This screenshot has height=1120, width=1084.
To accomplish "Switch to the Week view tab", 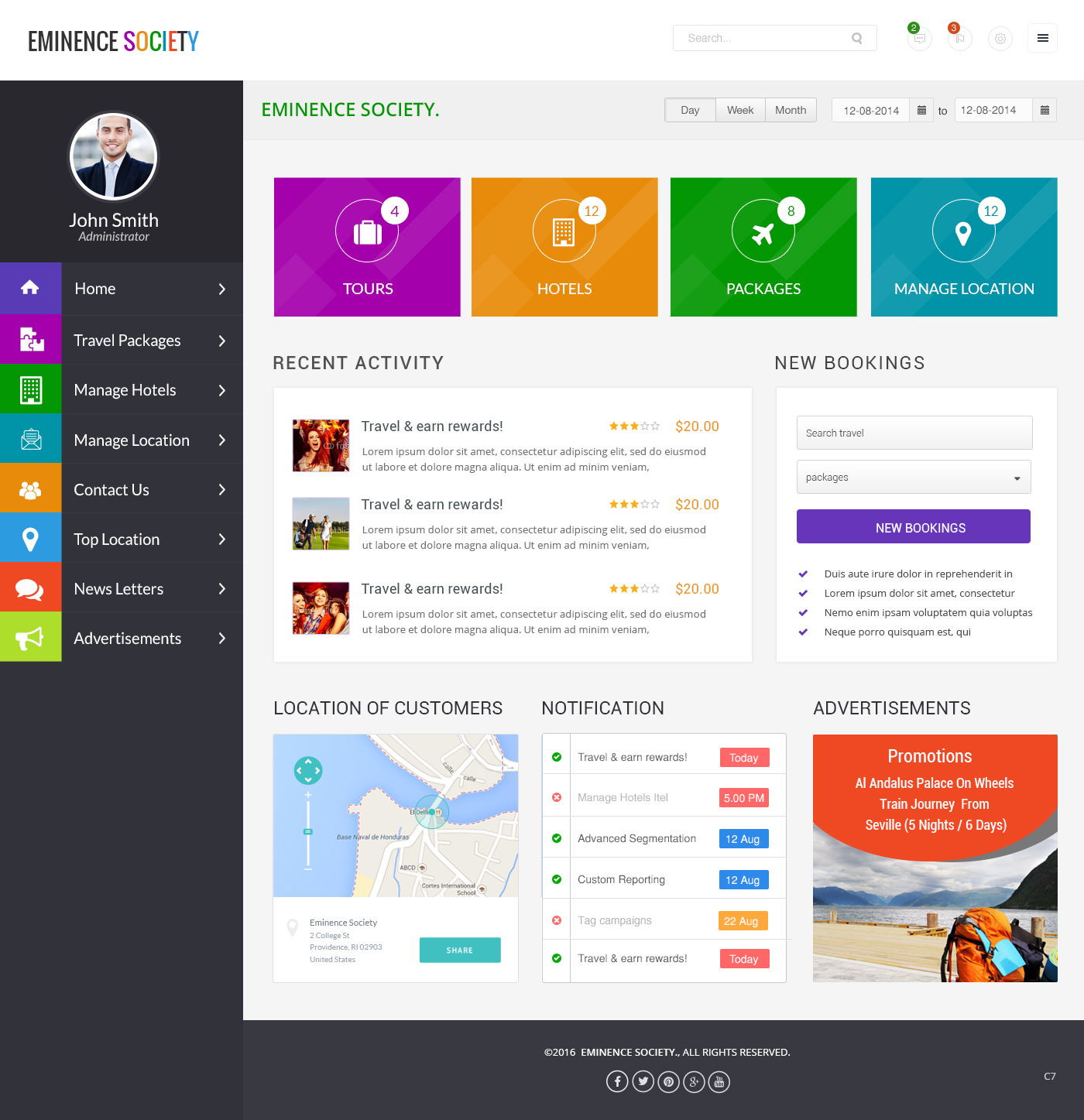I will coord(740,110).
